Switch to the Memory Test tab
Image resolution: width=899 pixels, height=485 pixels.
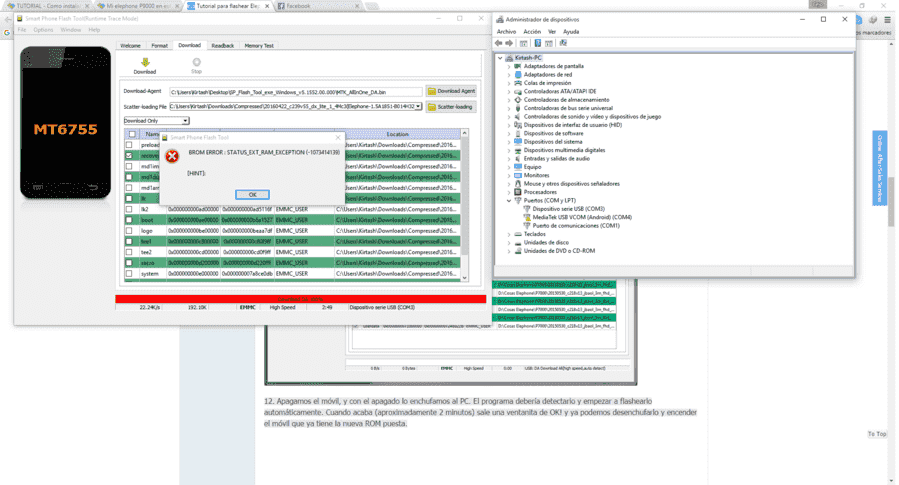coord(259,45)
